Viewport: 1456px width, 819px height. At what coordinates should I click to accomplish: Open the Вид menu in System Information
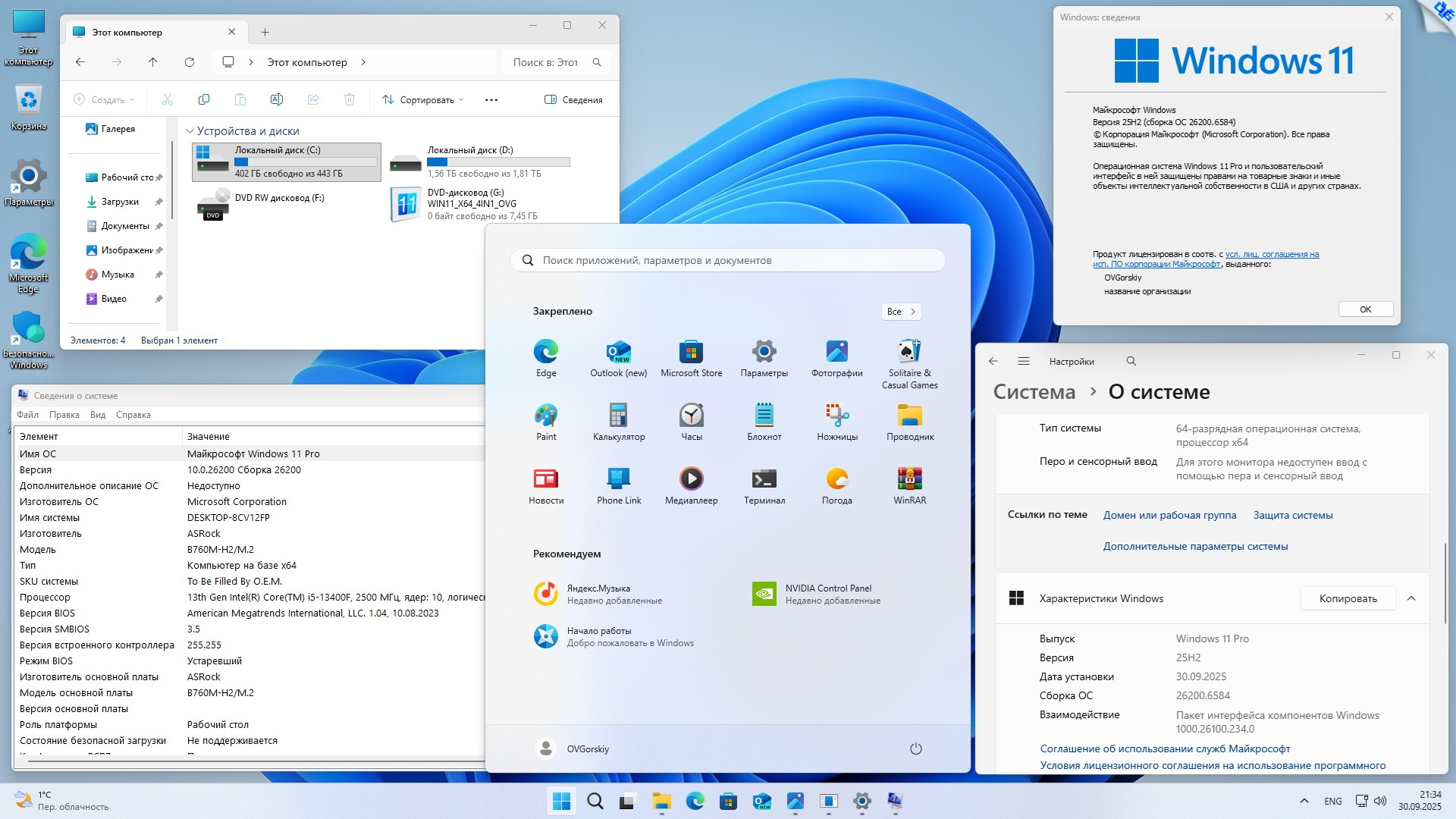[98, 415]
